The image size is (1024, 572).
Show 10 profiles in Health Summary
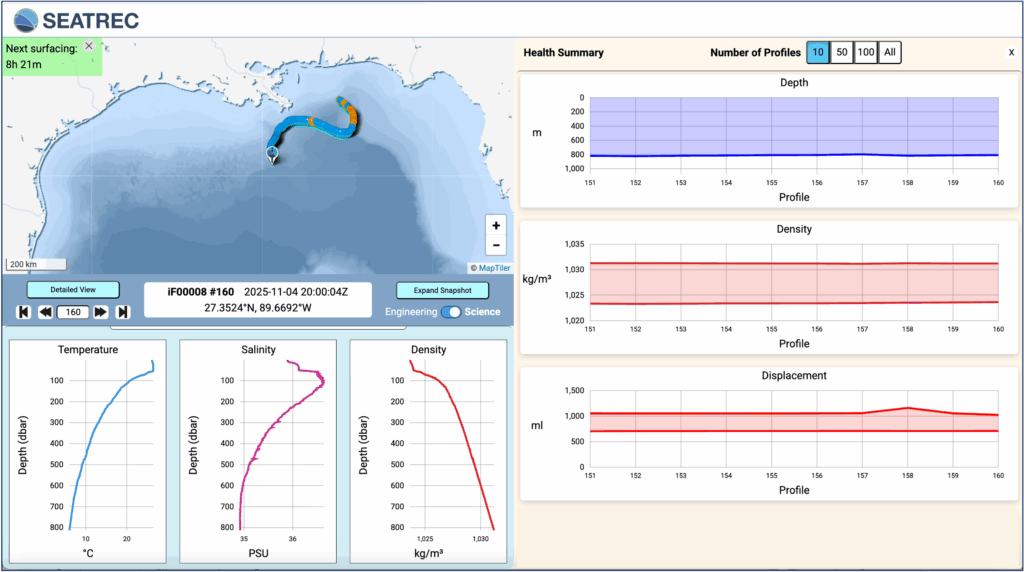tap(818, 53)
